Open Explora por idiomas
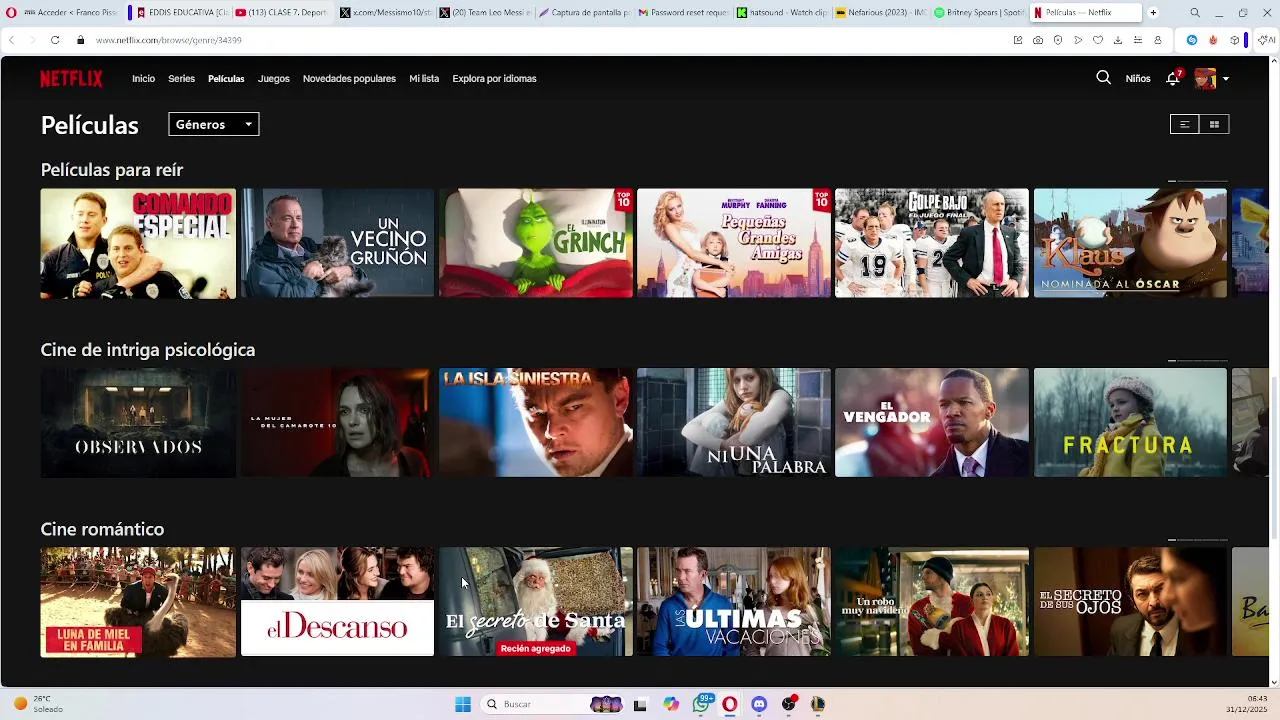The height and width of the screenshot is (720, 1280). (x=494, y=78)
